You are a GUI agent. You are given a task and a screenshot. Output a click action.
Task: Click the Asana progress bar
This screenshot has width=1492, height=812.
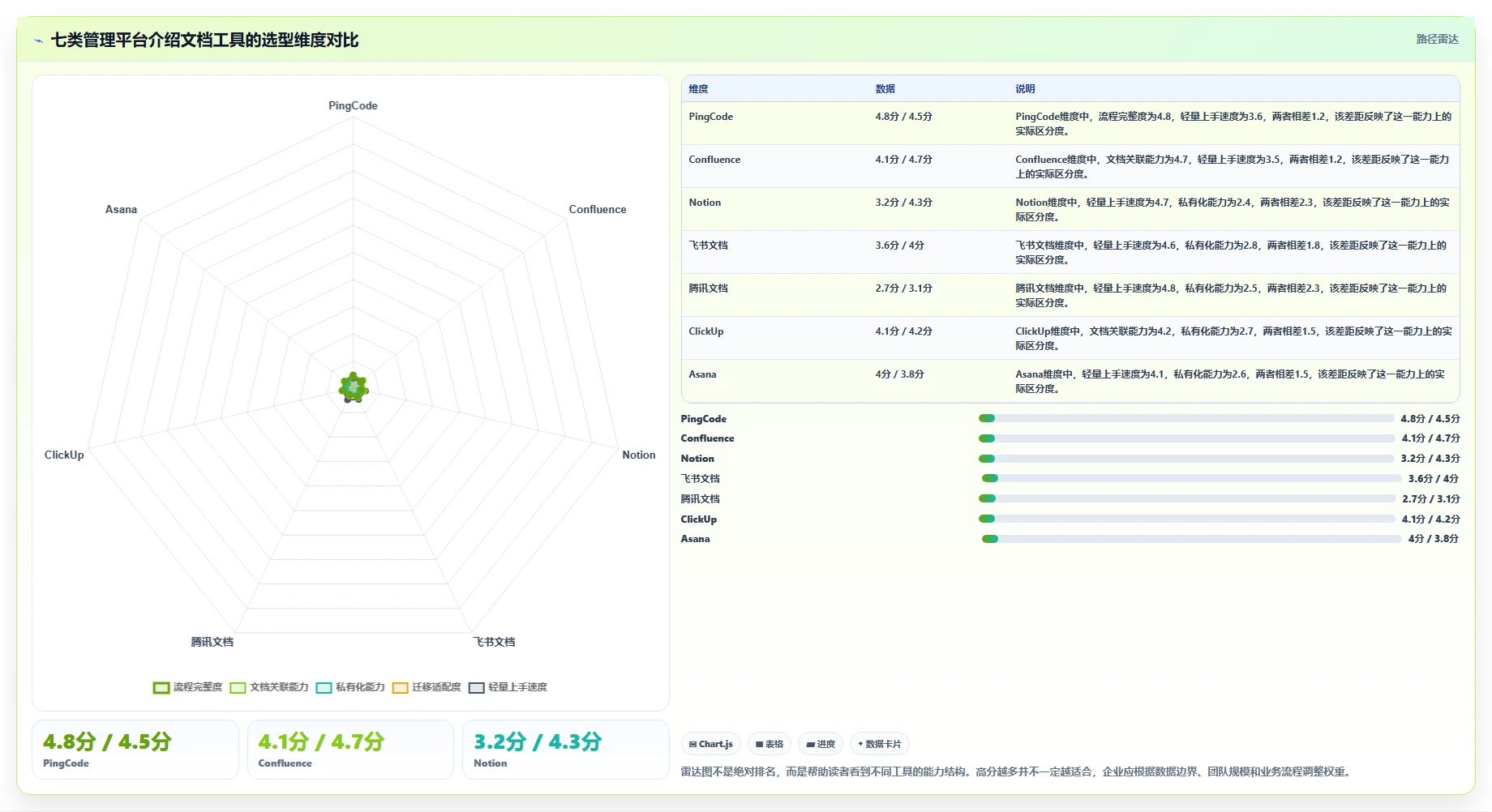tap(1191, 539)
